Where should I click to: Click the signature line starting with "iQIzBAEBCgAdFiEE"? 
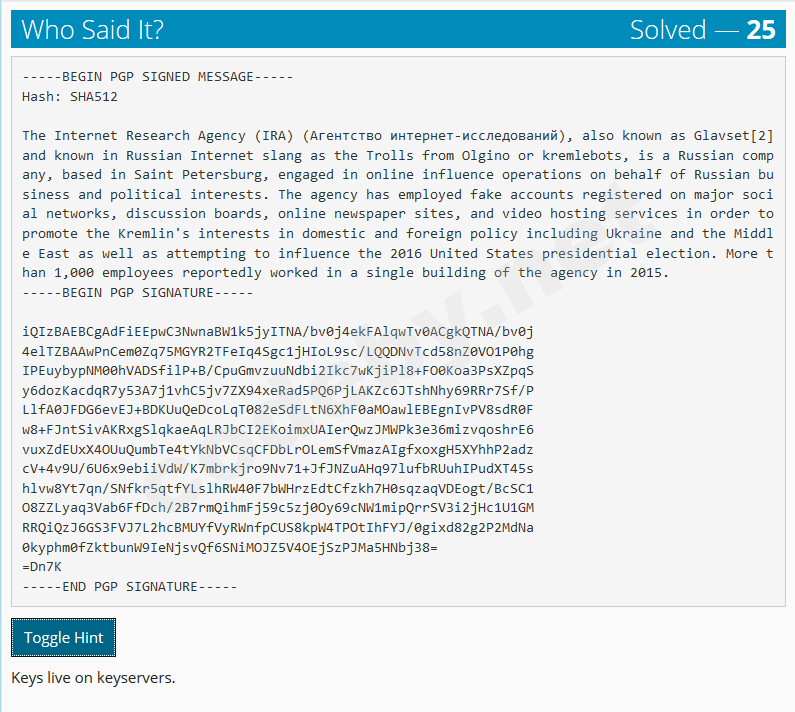coord(278,331)
